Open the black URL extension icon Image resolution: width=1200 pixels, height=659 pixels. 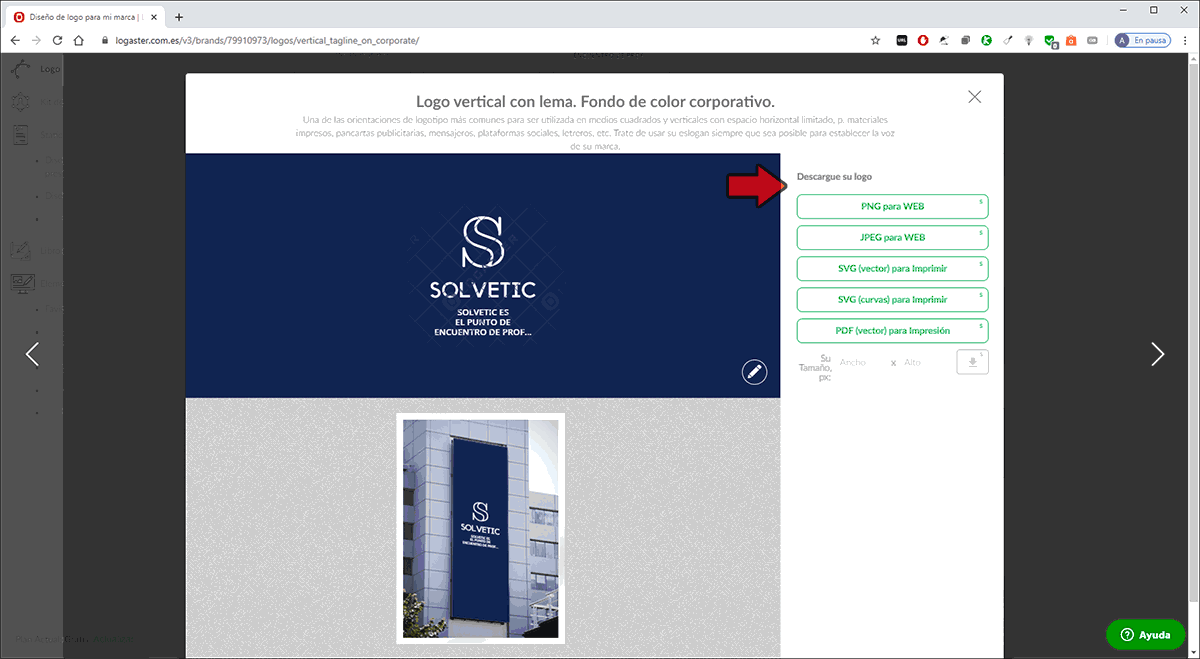[901, 40]
